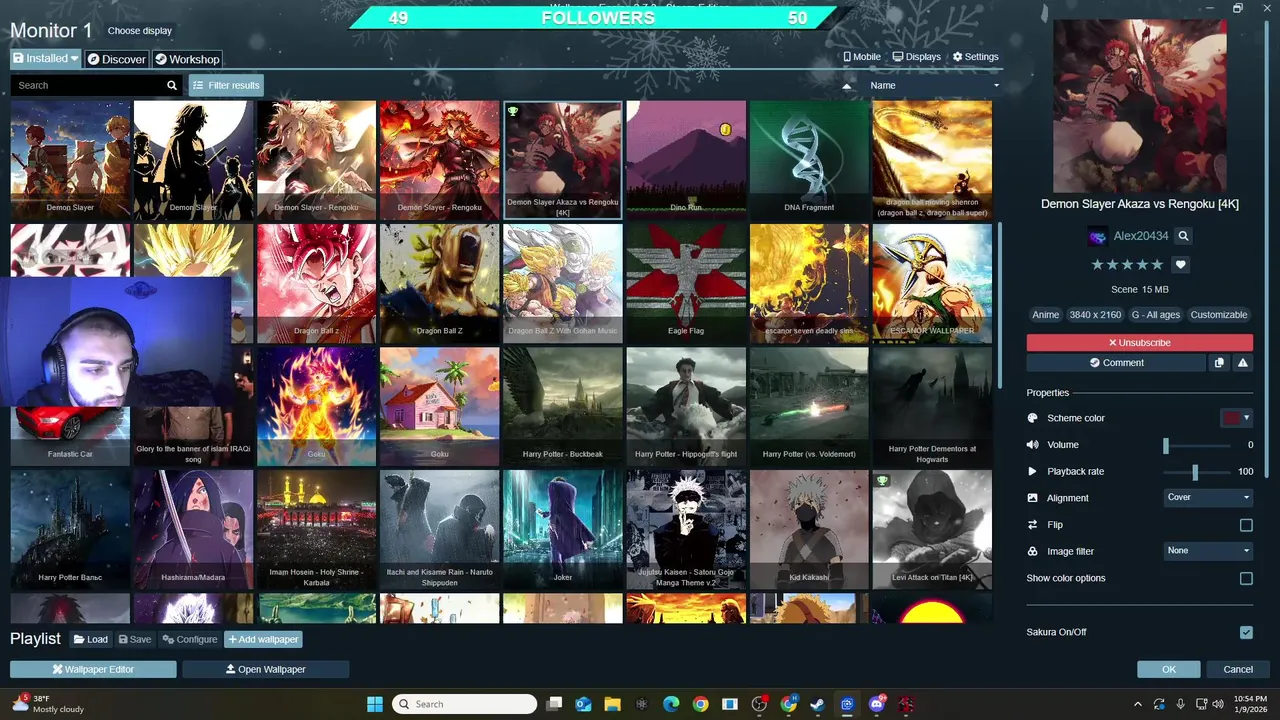Configure the playlist
This screenshot has width=1280, height=720.
(190, 640)
